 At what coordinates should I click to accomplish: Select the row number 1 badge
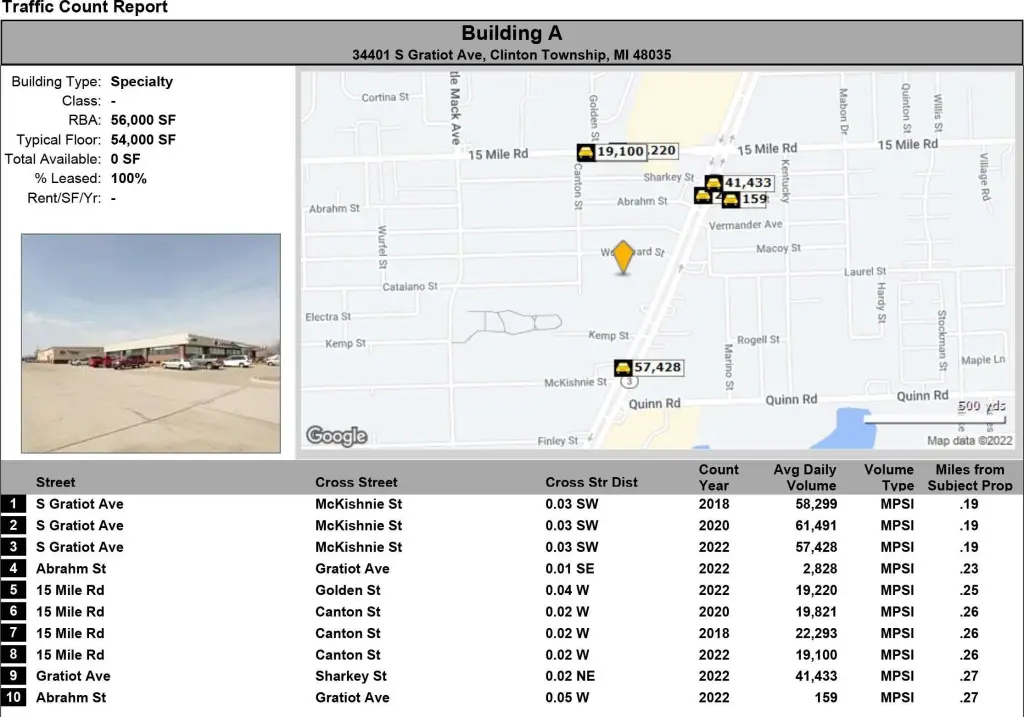coord(14,504)
